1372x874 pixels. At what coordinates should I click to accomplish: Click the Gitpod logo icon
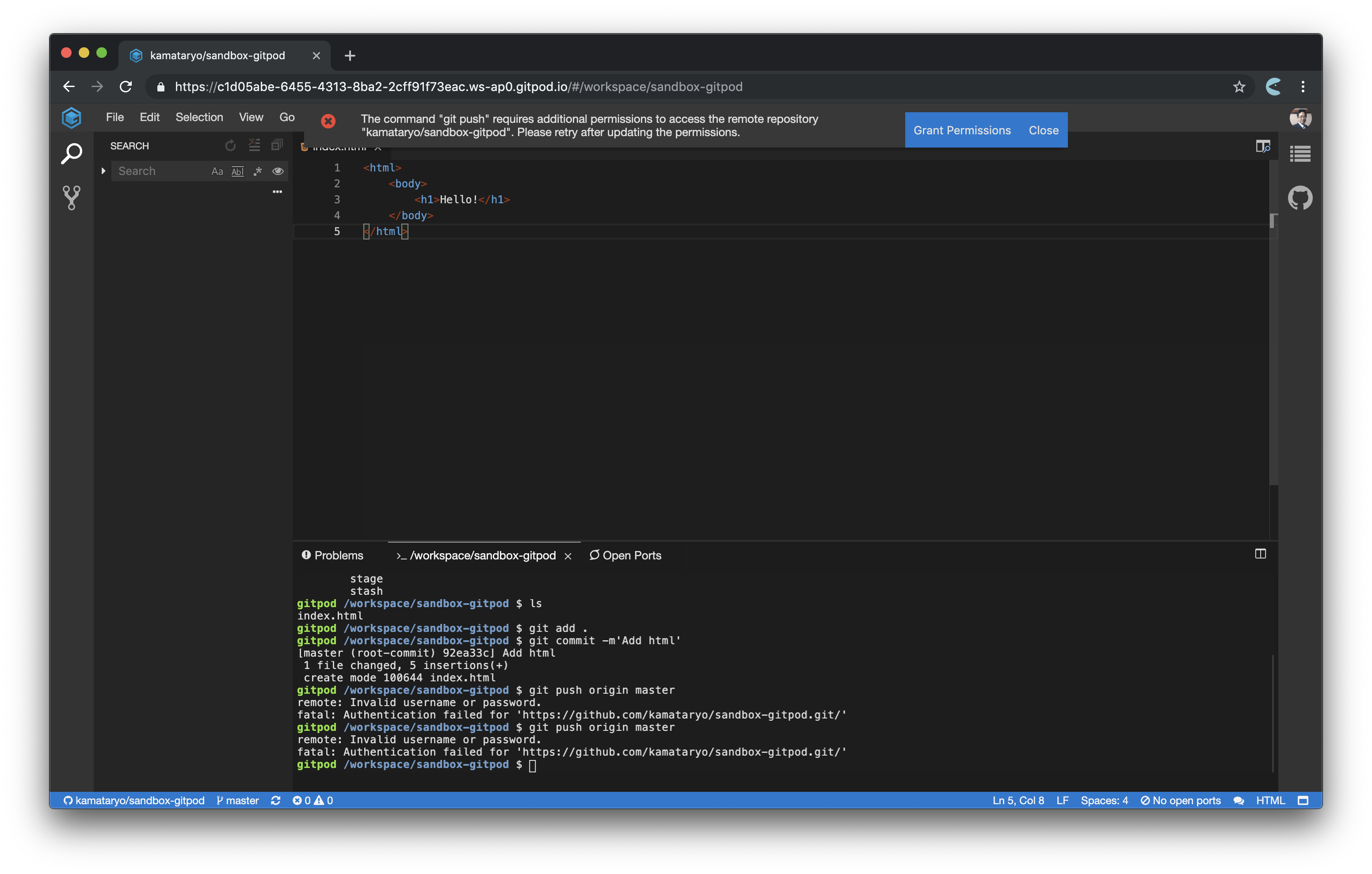(x=71, y=118)
